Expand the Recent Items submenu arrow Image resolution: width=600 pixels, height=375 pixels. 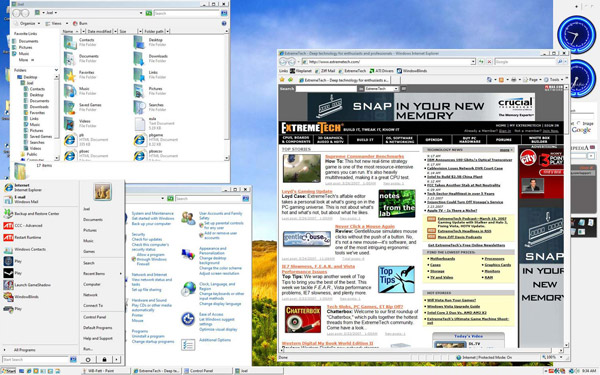(x=121, y=274)
